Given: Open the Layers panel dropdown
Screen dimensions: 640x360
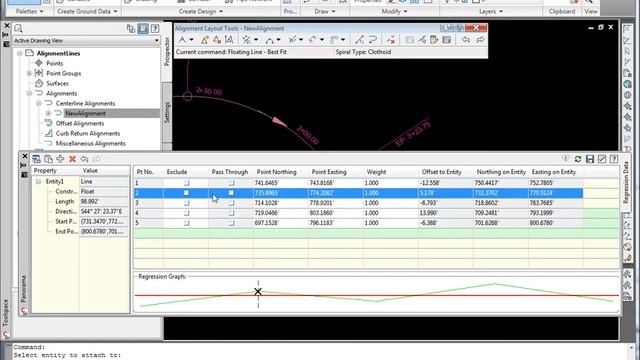Looking at the screenshot, I should tap(491, 11).
